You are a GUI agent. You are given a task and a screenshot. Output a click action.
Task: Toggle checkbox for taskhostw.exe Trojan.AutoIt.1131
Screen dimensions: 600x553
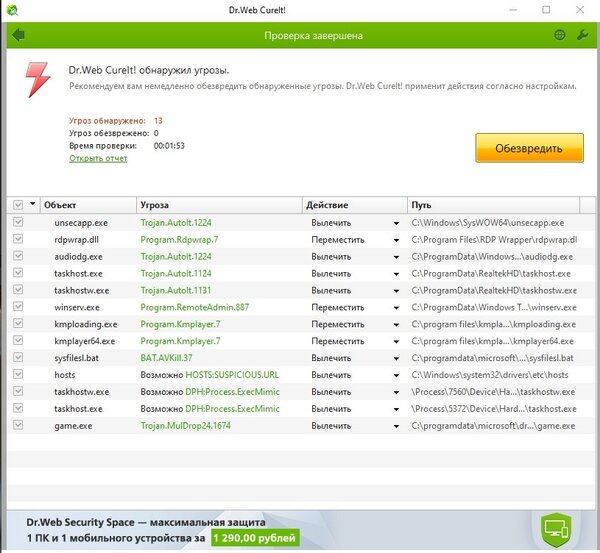[18, 290]
